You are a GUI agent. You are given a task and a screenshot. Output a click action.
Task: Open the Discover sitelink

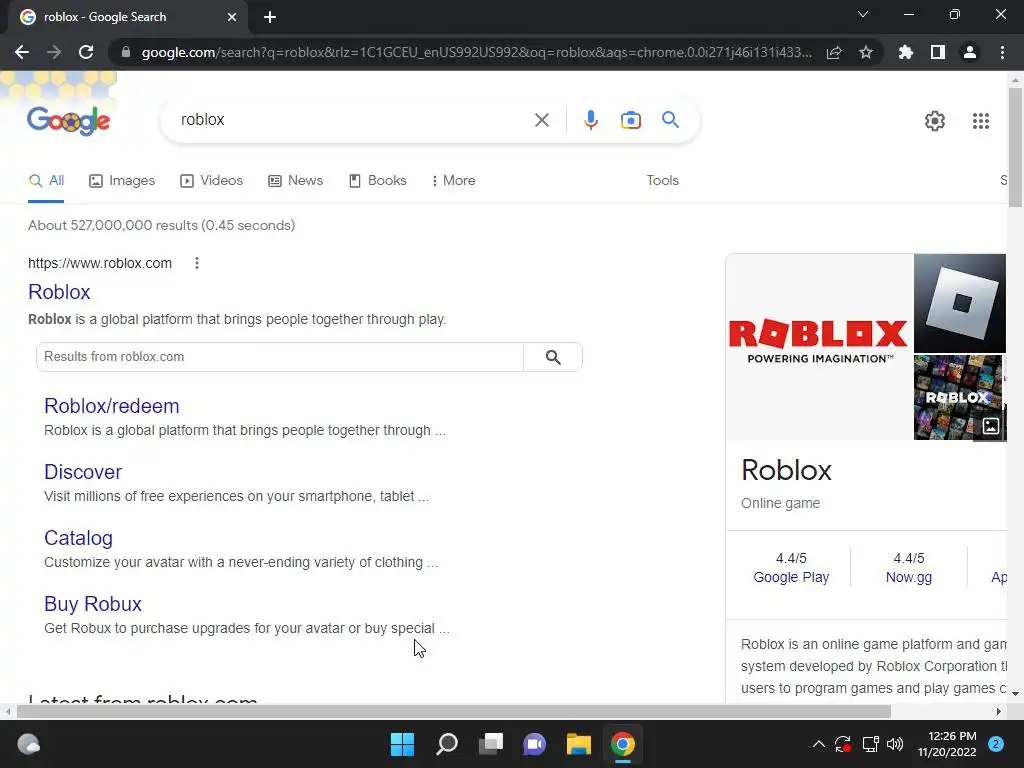point(83,472)
